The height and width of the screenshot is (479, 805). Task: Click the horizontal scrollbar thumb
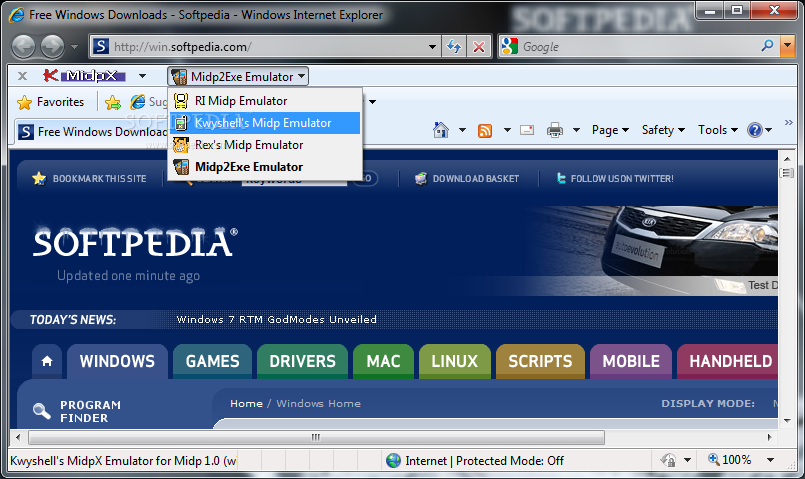pos(316,437)
